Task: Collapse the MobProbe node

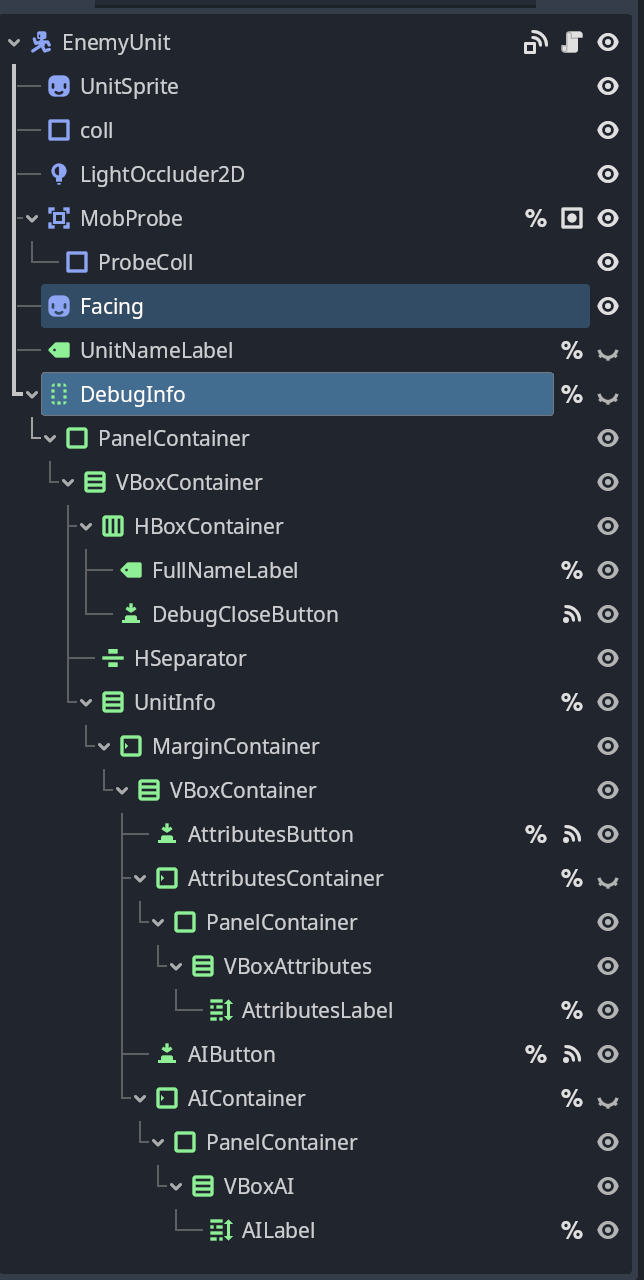Action: pos(31,218)
